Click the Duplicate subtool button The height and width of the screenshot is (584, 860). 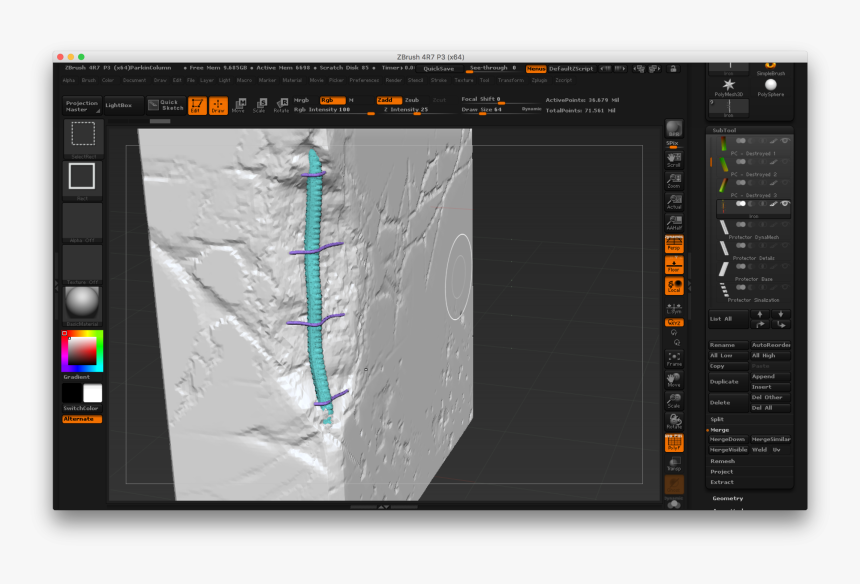pyautogui.click(x=725, y=382)
